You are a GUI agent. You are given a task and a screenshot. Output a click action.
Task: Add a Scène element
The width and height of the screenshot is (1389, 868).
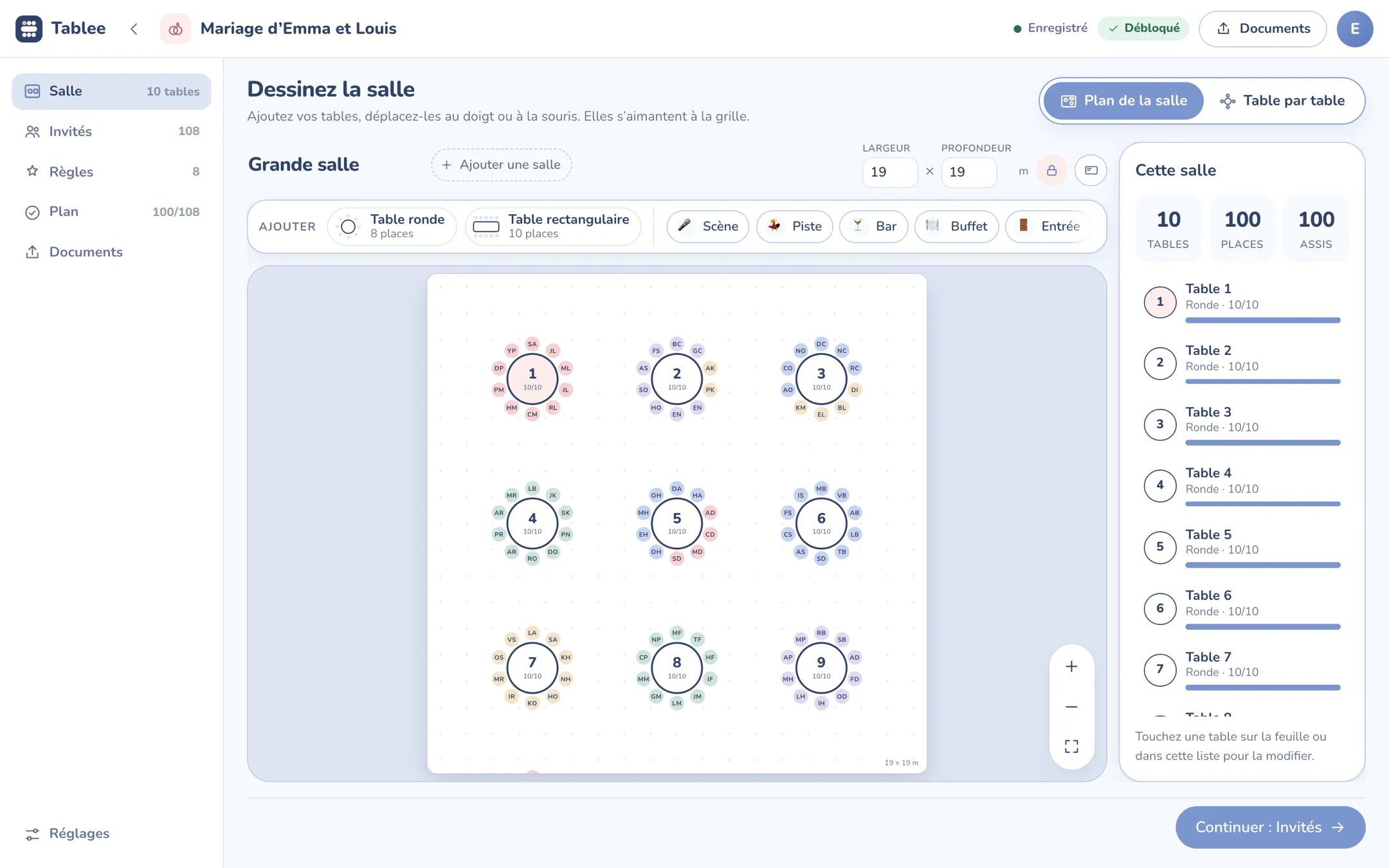pyautogui.click(x=707, y=226)
